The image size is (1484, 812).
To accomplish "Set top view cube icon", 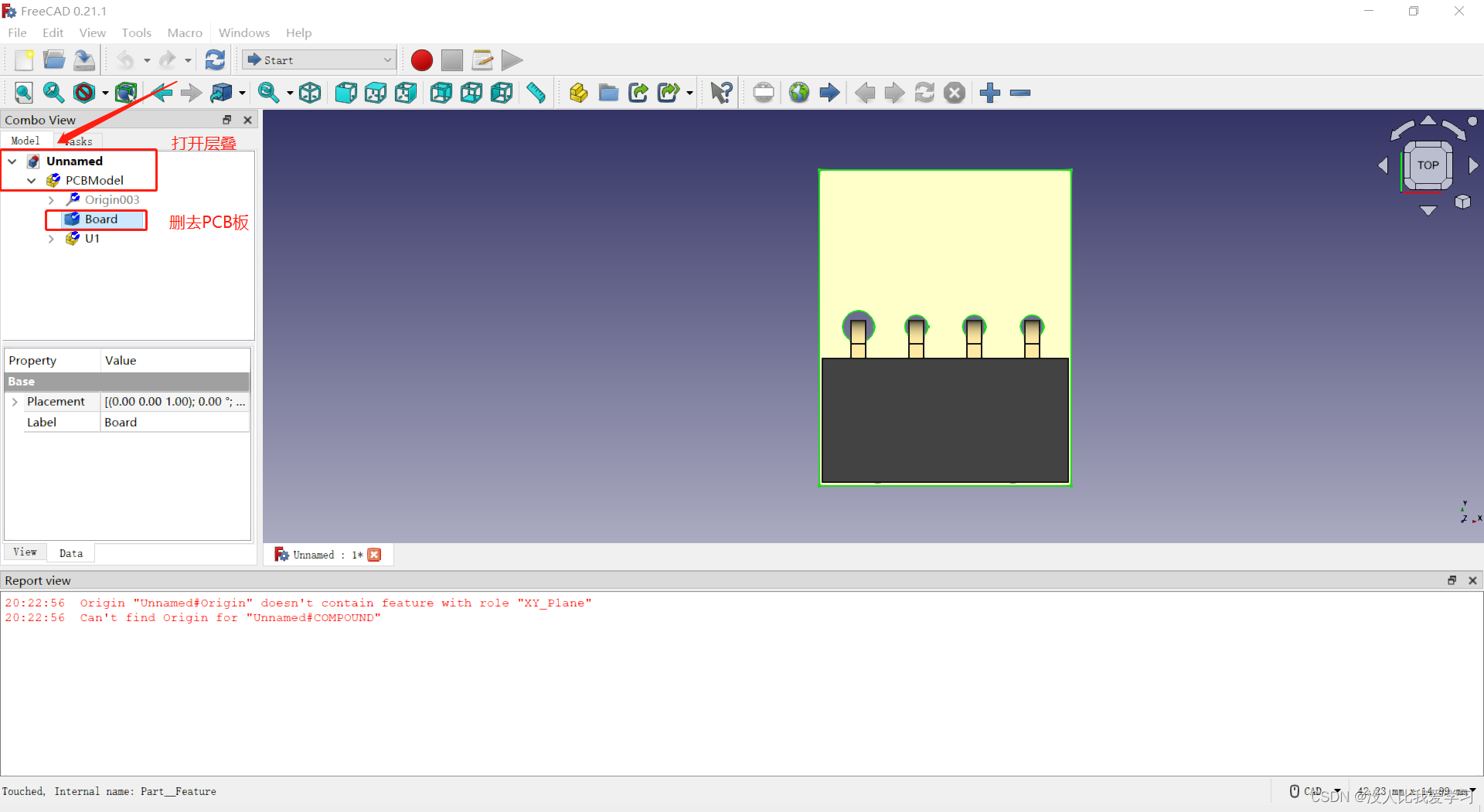I will [376, 93].
